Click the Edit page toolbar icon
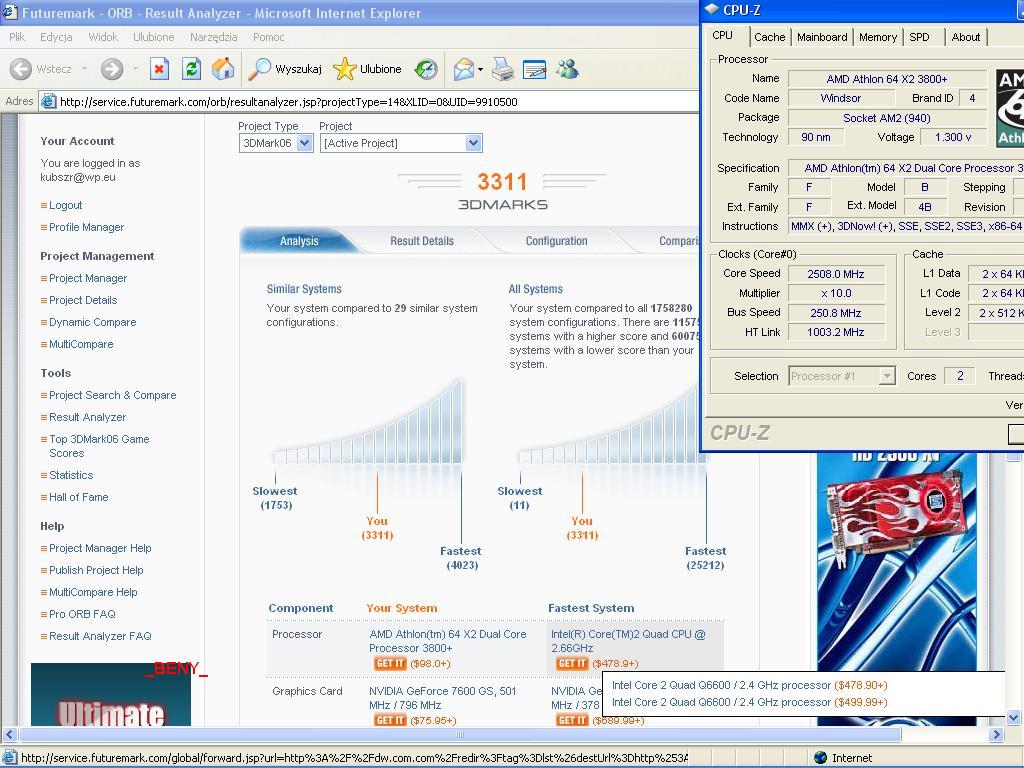This screenshot has width=1024, height=768. [x=534, y=69]
